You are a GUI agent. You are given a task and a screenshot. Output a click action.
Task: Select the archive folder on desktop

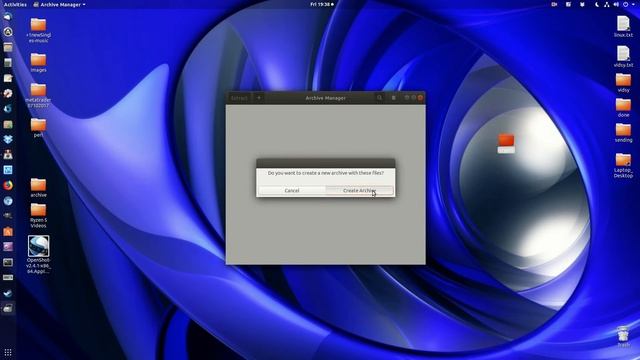(38, 188)
